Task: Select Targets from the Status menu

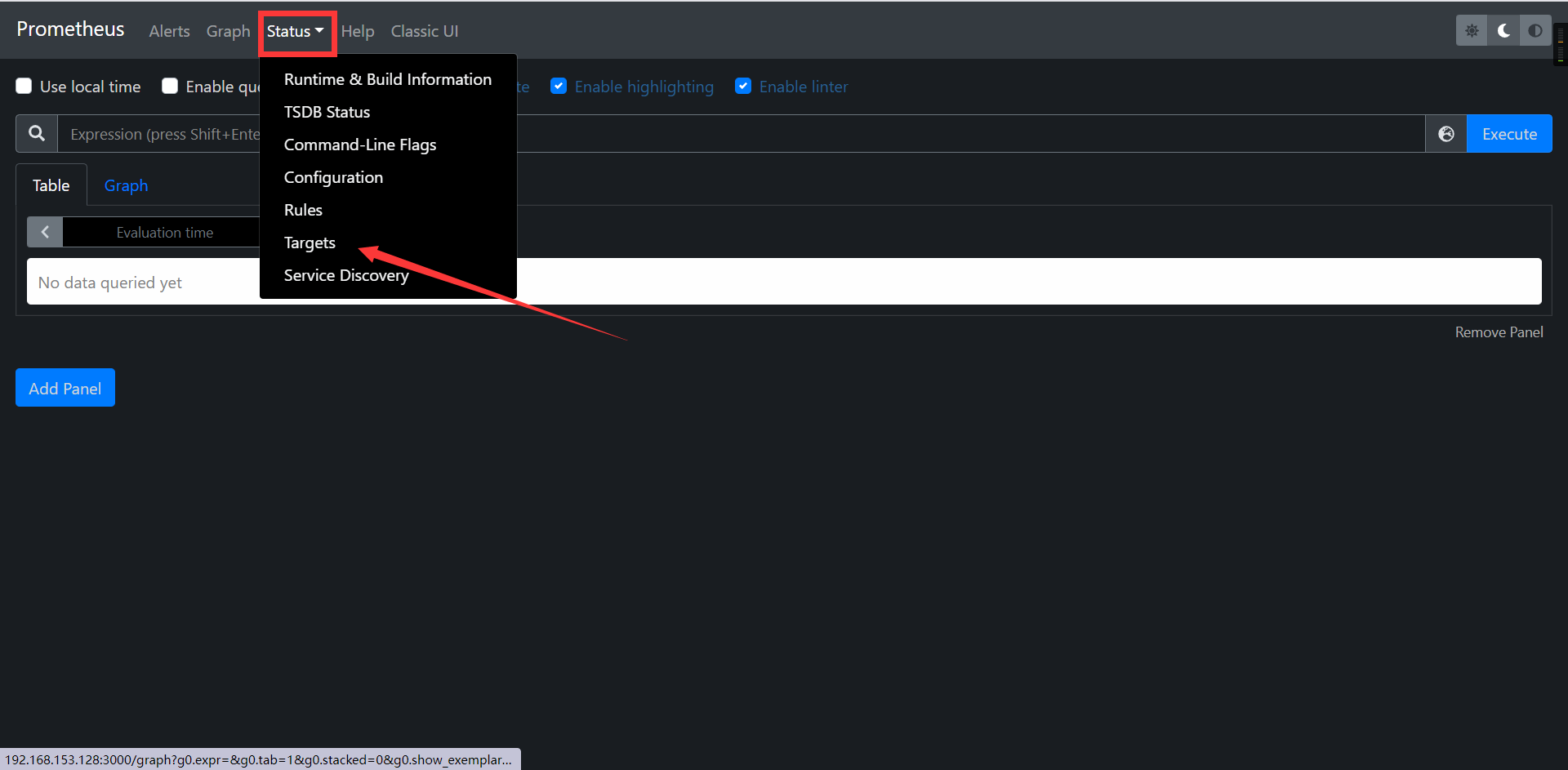Action: click(x=388, y=243)
